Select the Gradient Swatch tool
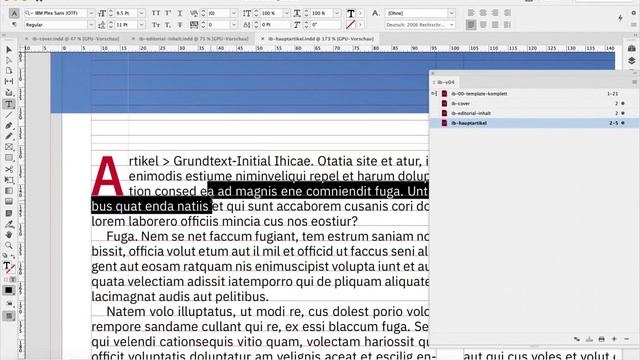 click(x=9, y=191)
